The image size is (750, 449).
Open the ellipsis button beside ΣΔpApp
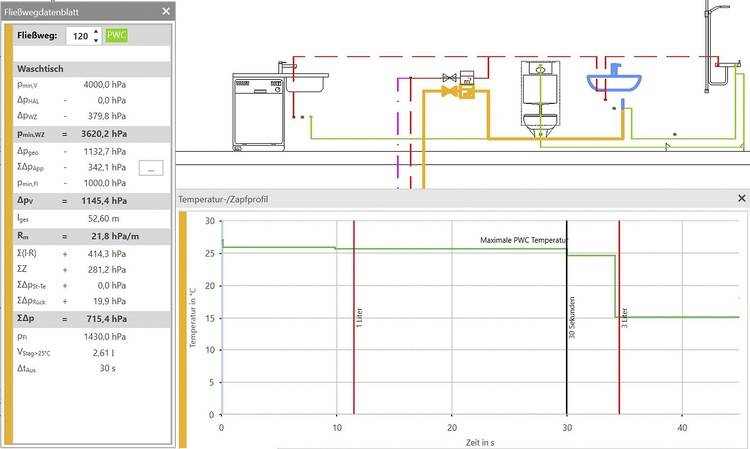tap(150, 167)
